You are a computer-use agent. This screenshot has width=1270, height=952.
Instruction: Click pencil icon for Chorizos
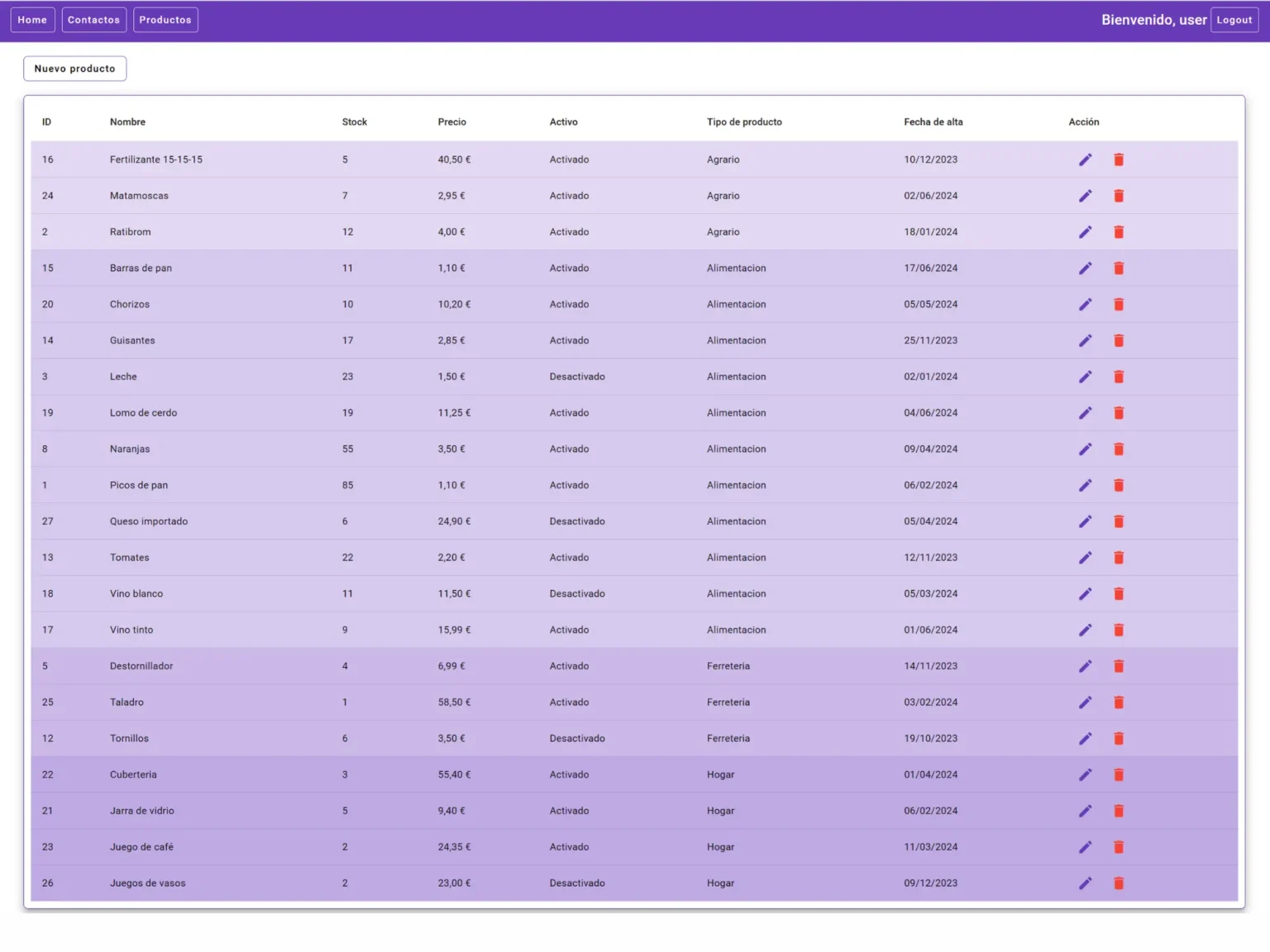[x=1085, y=304]
